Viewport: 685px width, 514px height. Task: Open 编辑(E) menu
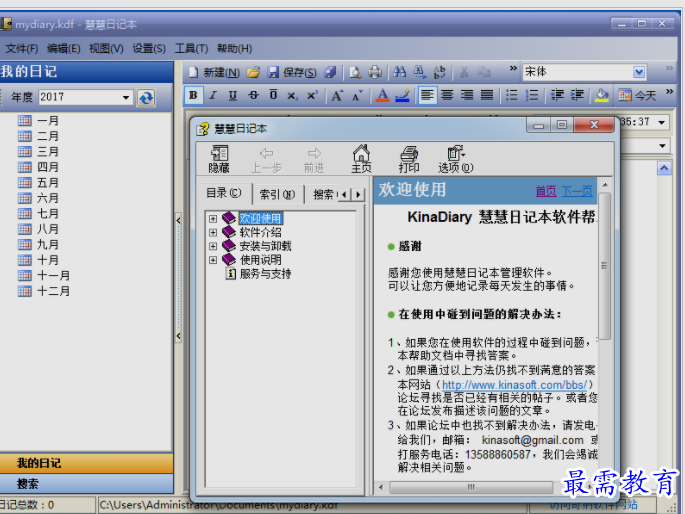[x=64, y=48]
